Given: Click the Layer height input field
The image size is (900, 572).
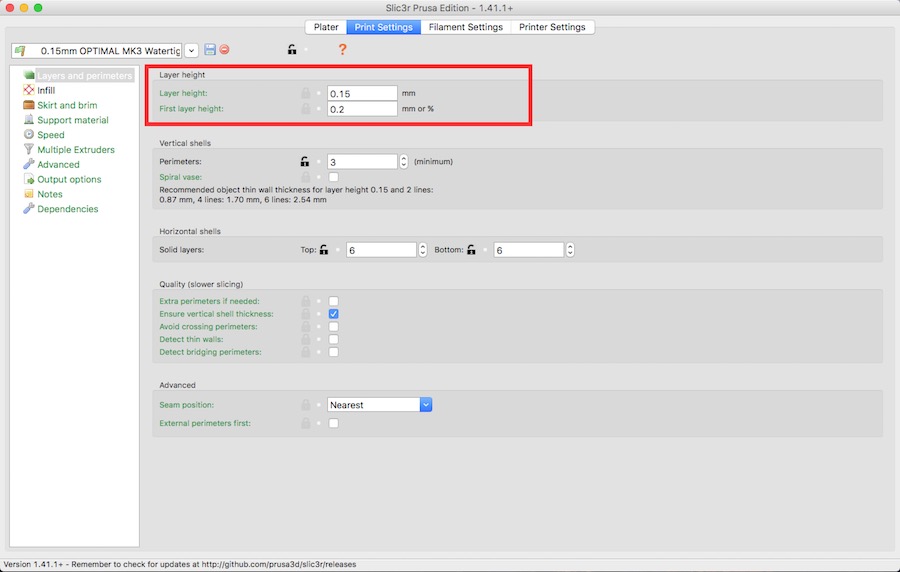Looking at the screenshot, I should point(362,94).
